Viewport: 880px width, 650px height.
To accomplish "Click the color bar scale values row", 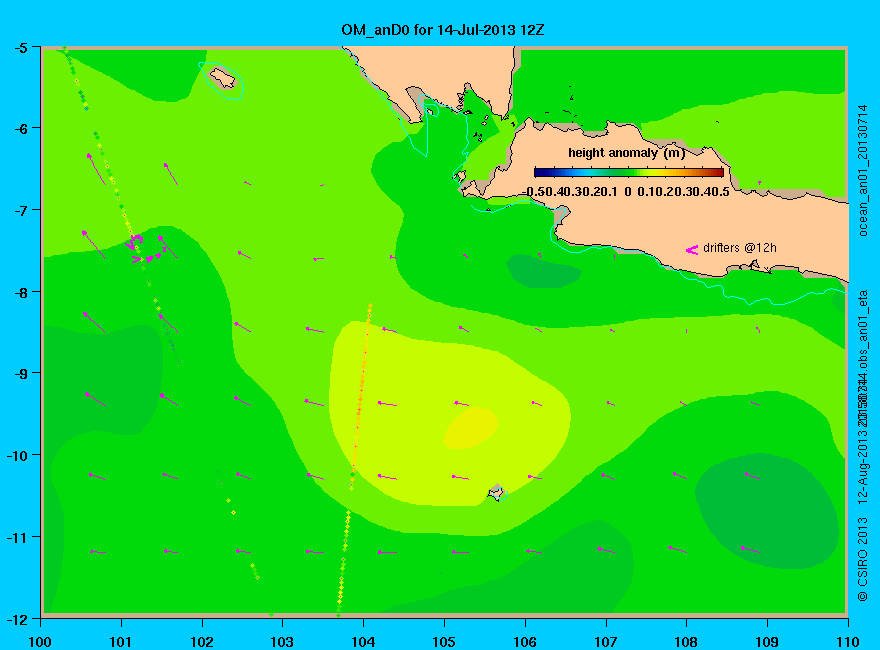I will pos(626,192).
